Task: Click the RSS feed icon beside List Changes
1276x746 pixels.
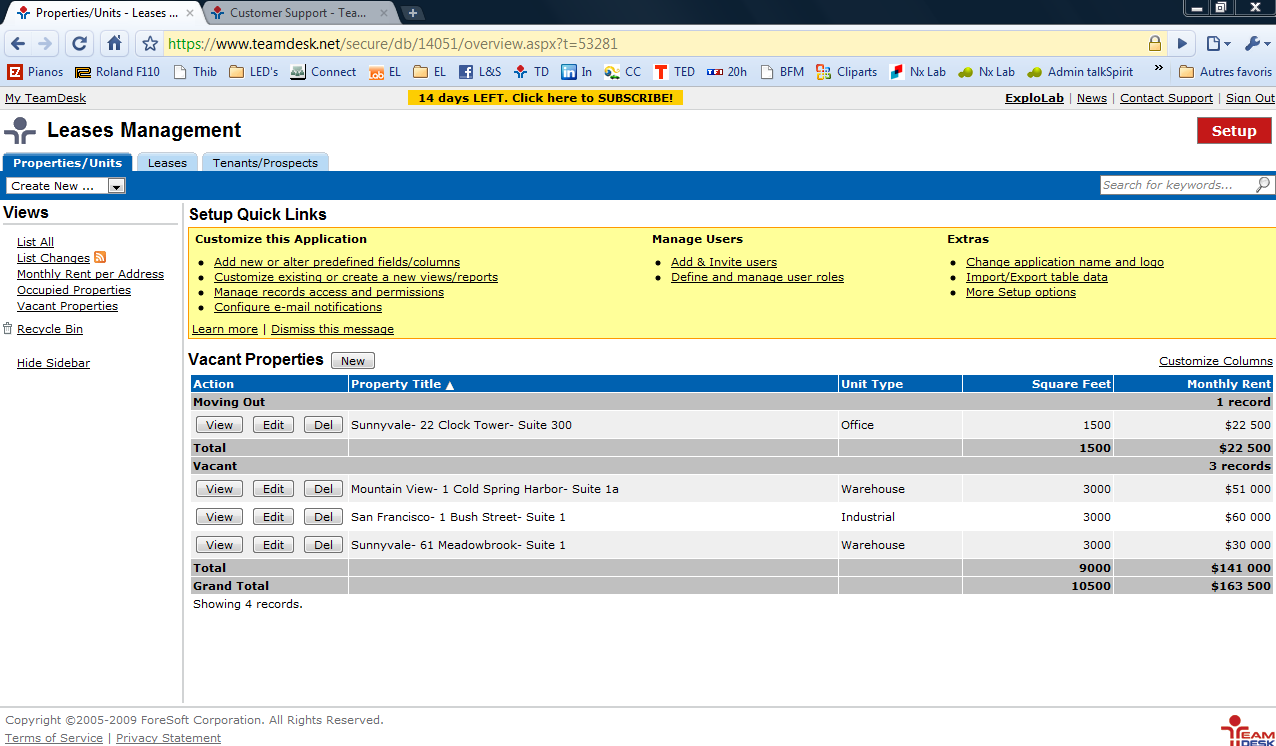Action: [x=100, y=258]
